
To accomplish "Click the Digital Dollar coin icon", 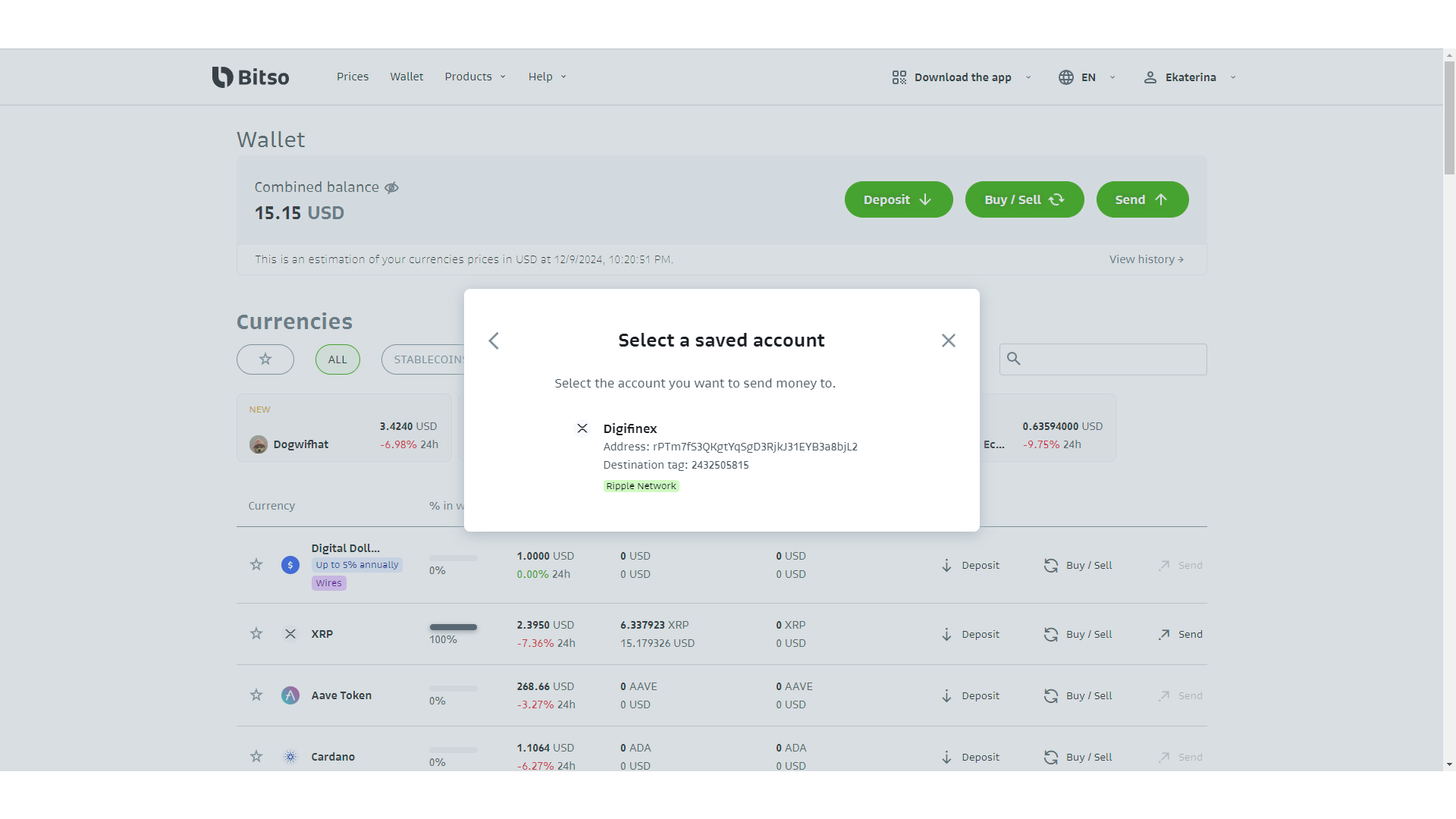I will (290, 565).
